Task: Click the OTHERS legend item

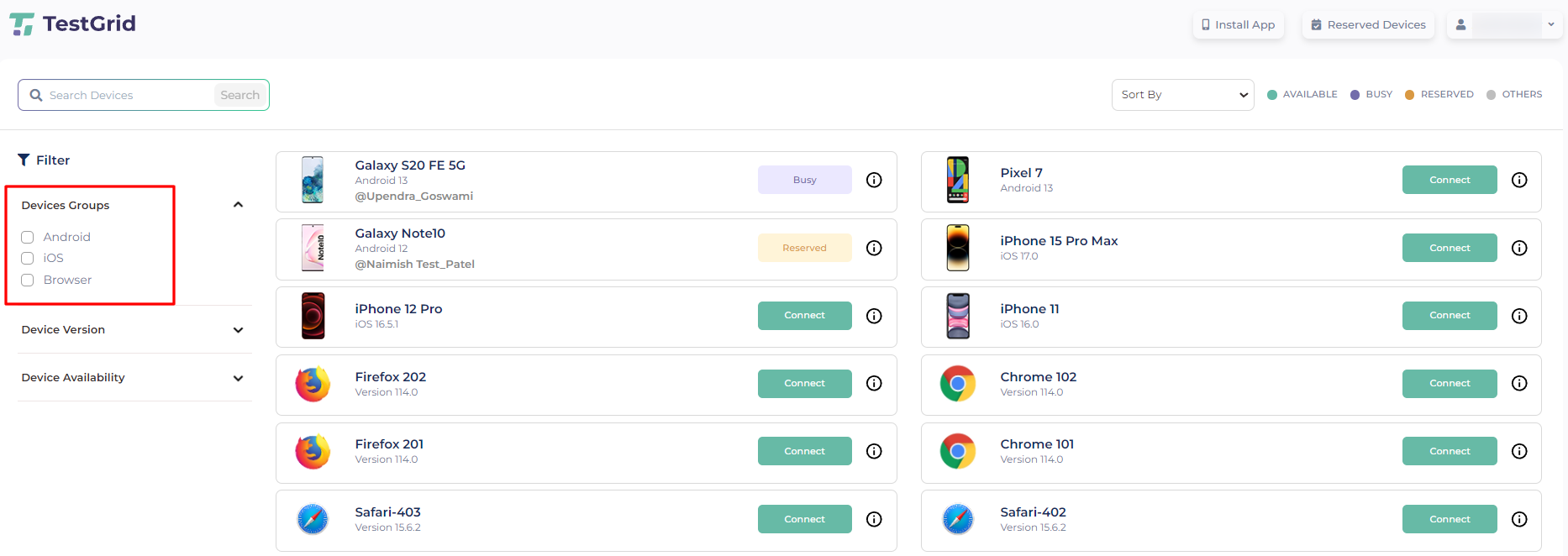Action: [1514, 94]
